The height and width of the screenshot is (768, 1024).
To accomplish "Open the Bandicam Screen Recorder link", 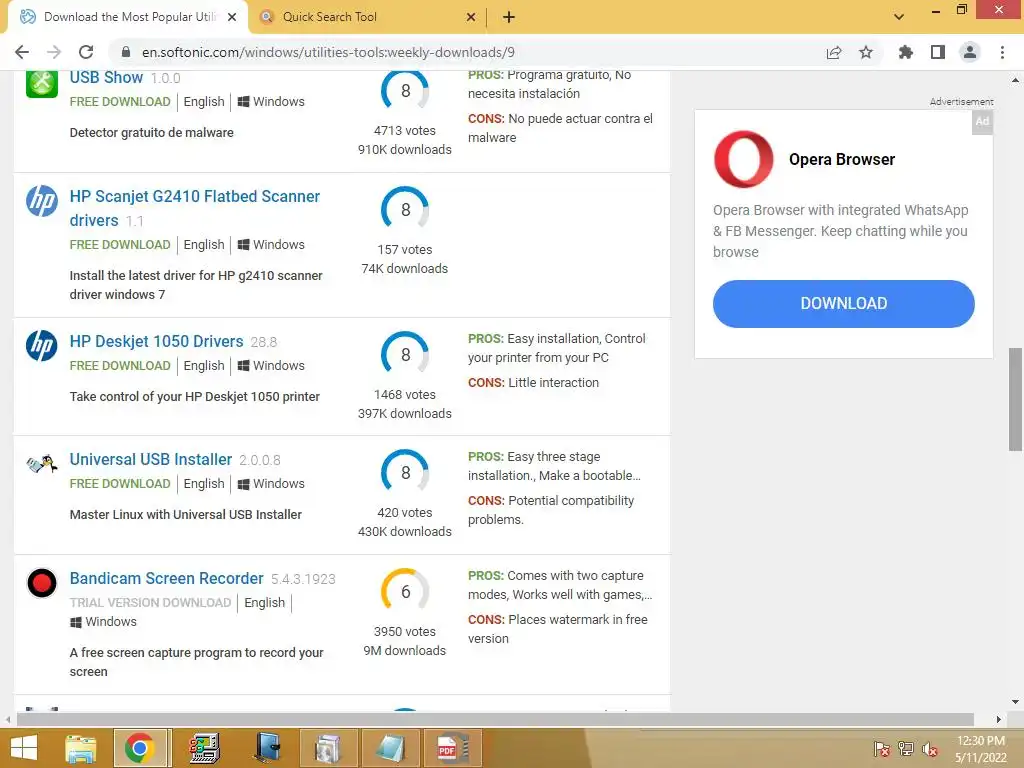I will 167,579.
